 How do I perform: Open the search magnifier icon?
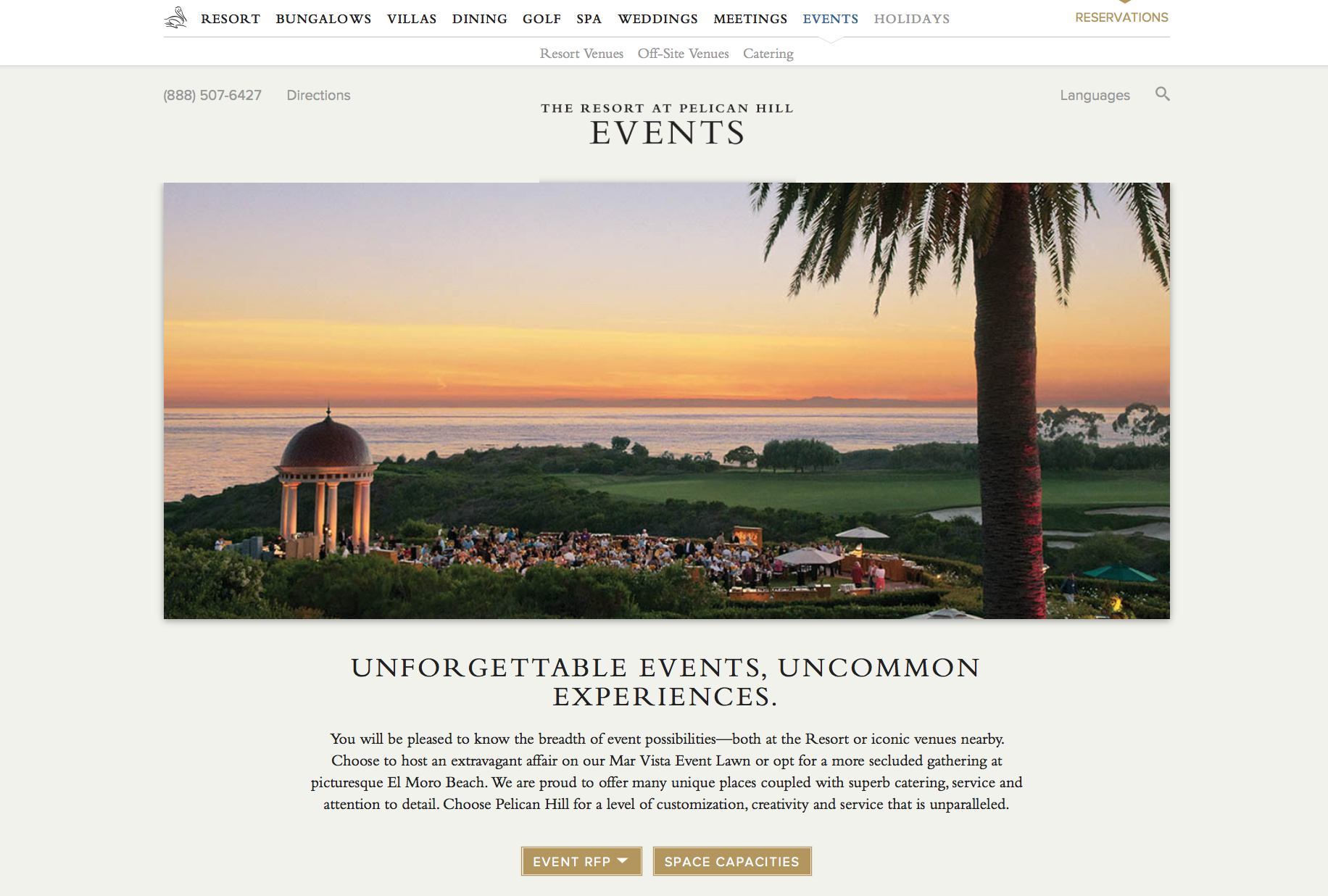pos(1162,94)
